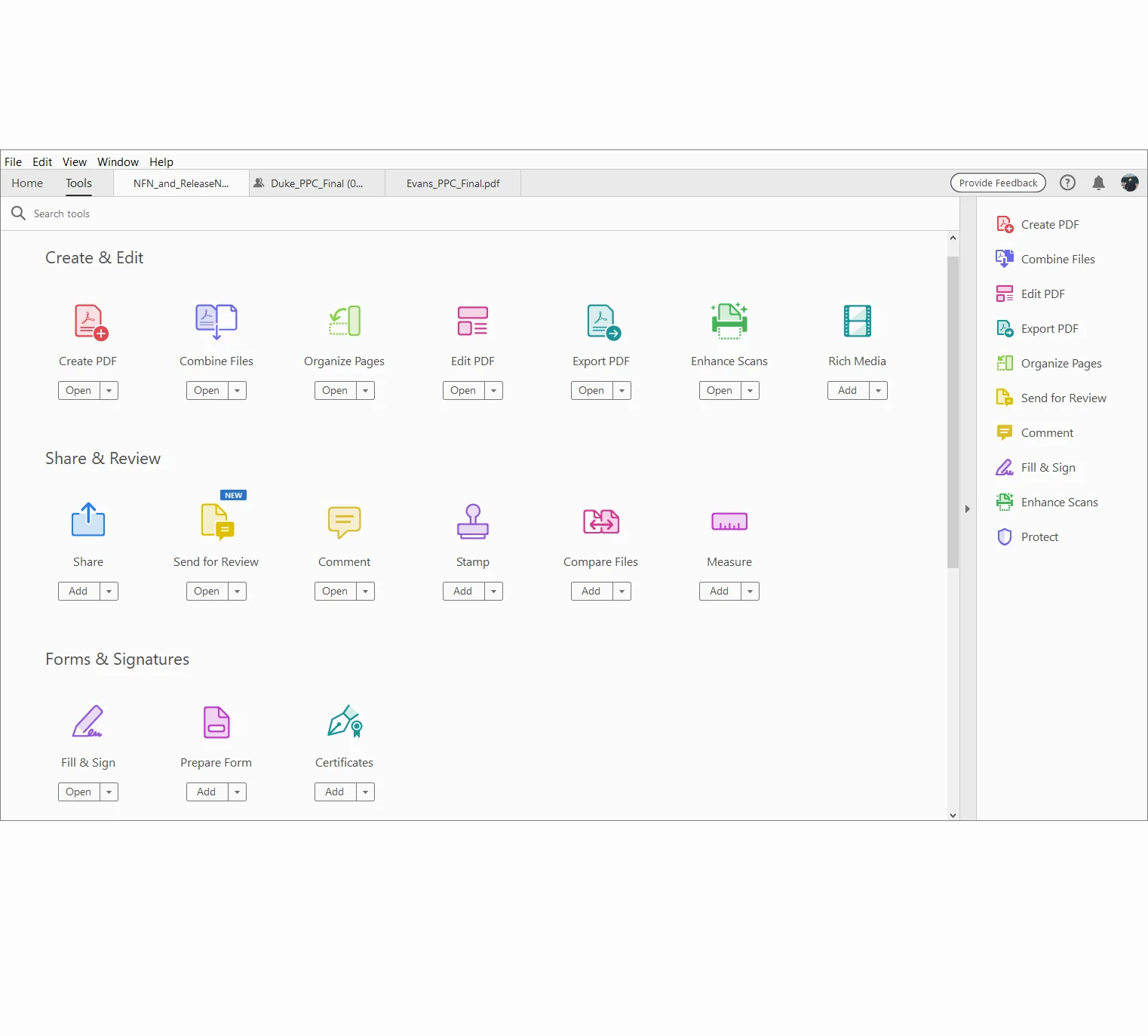The width and height of the screenshot is (1148, 1036).
Task: Expand the dropdown arrow beside Combine Files Open
Action: [x=238, y=391]
